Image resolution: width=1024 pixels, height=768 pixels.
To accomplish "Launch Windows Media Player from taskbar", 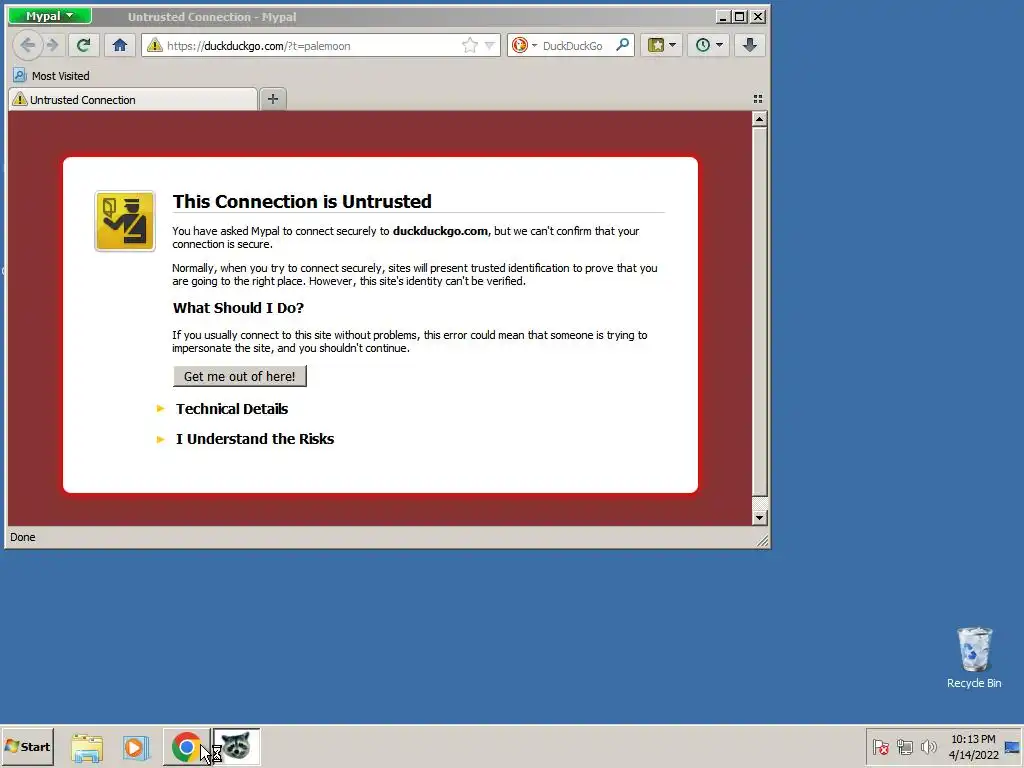I will click(x=136, y=746).
